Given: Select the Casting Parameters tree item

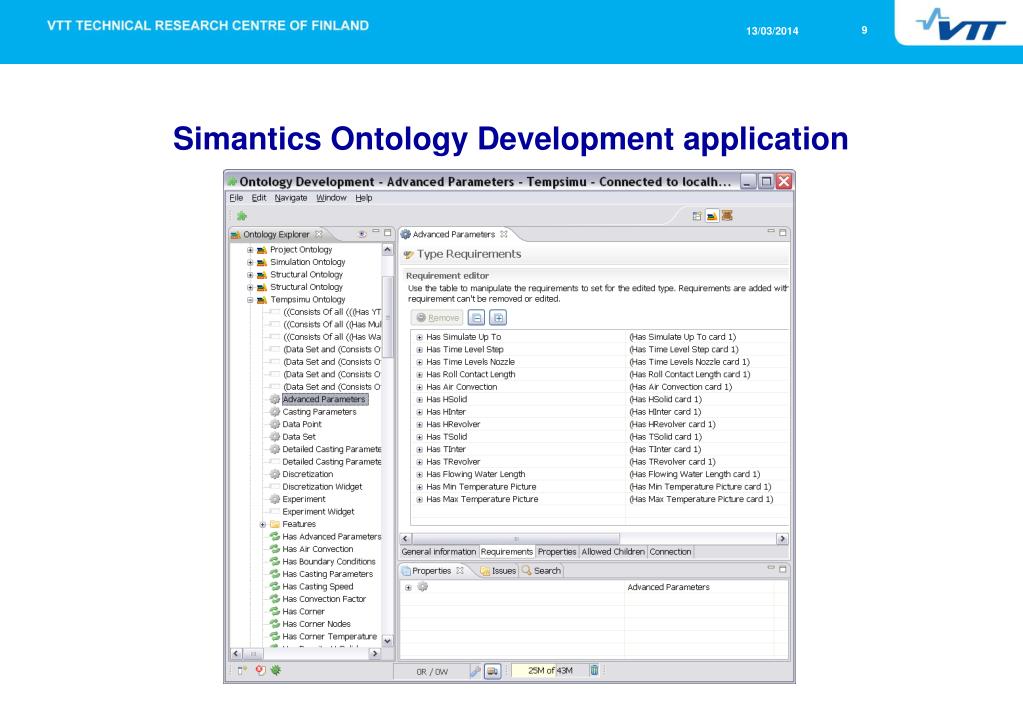Looking at the screenshot, I should [x=319, y=412].
